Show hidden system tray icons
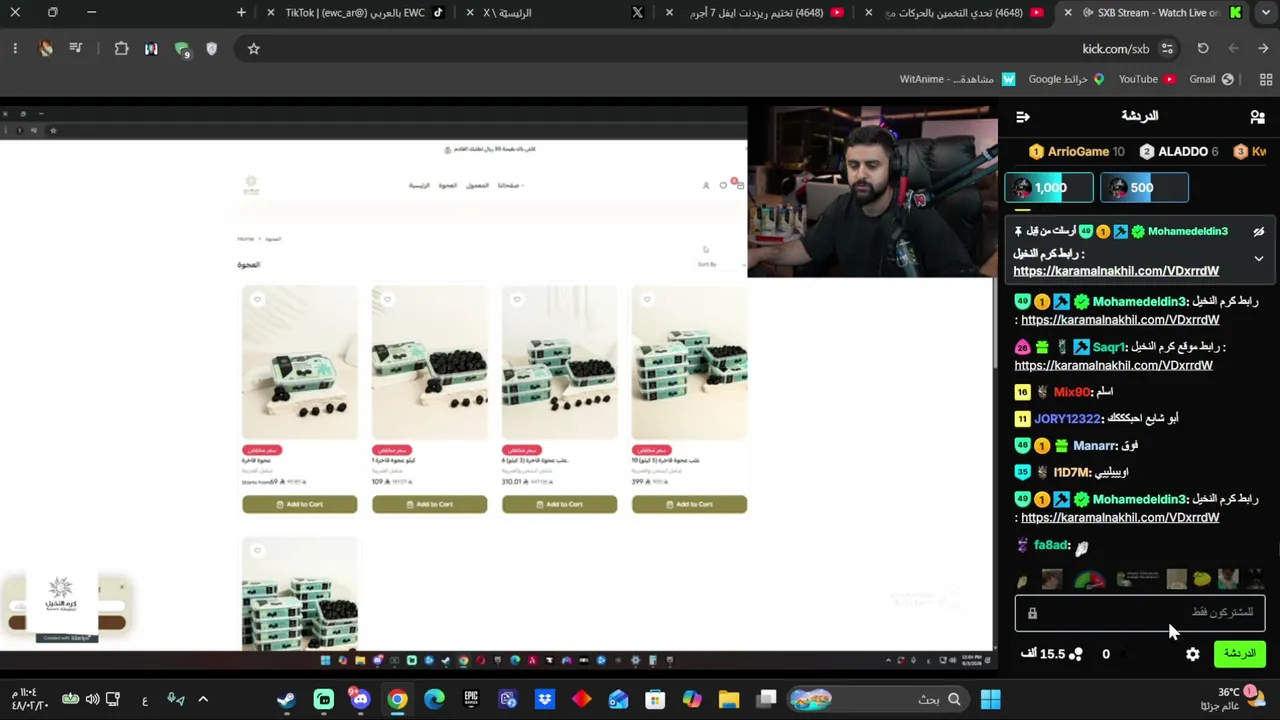 tap(203, 699)
